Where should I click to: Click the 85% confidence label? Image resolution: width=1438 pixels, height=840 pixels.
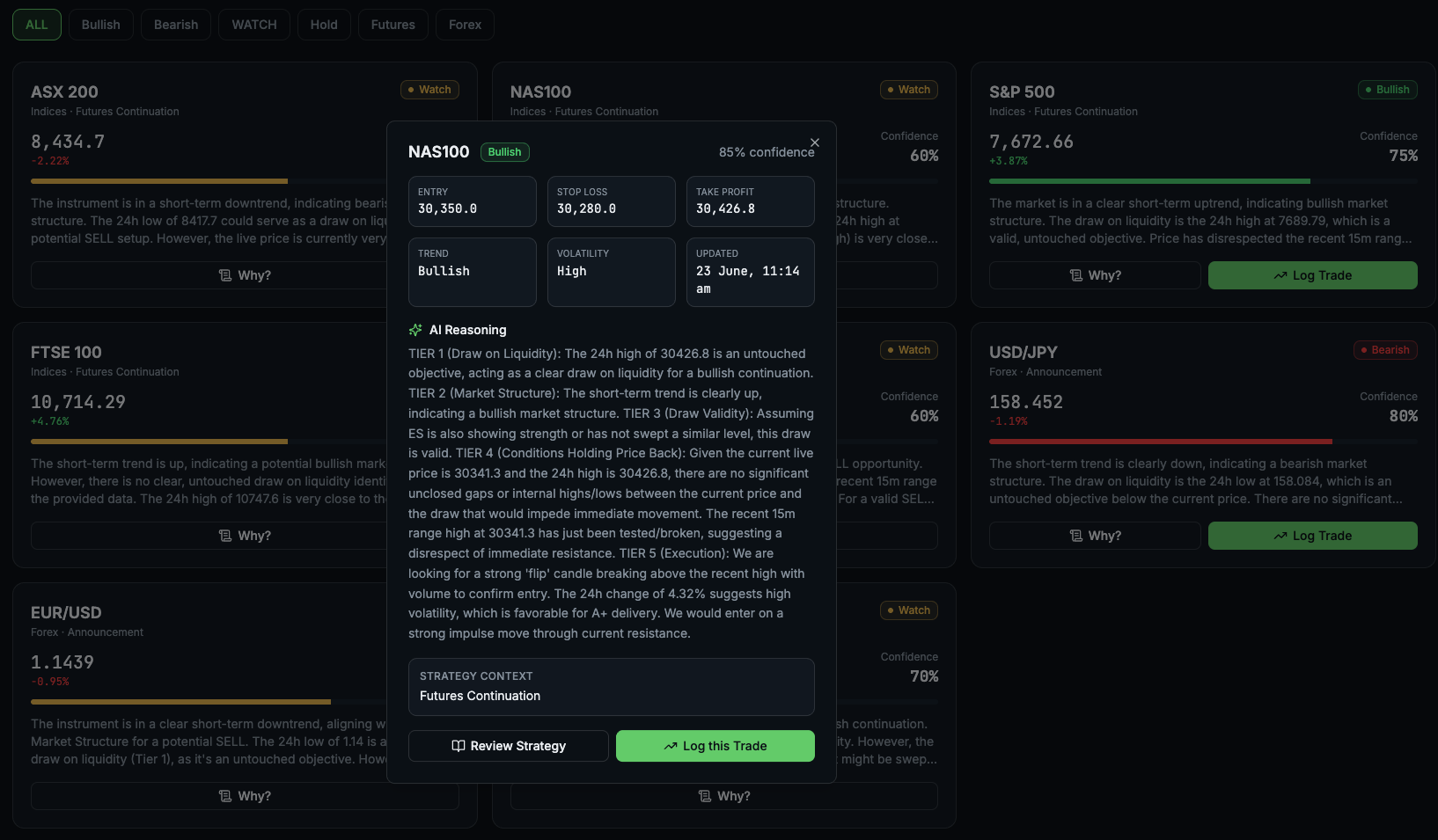coord(767,152)
